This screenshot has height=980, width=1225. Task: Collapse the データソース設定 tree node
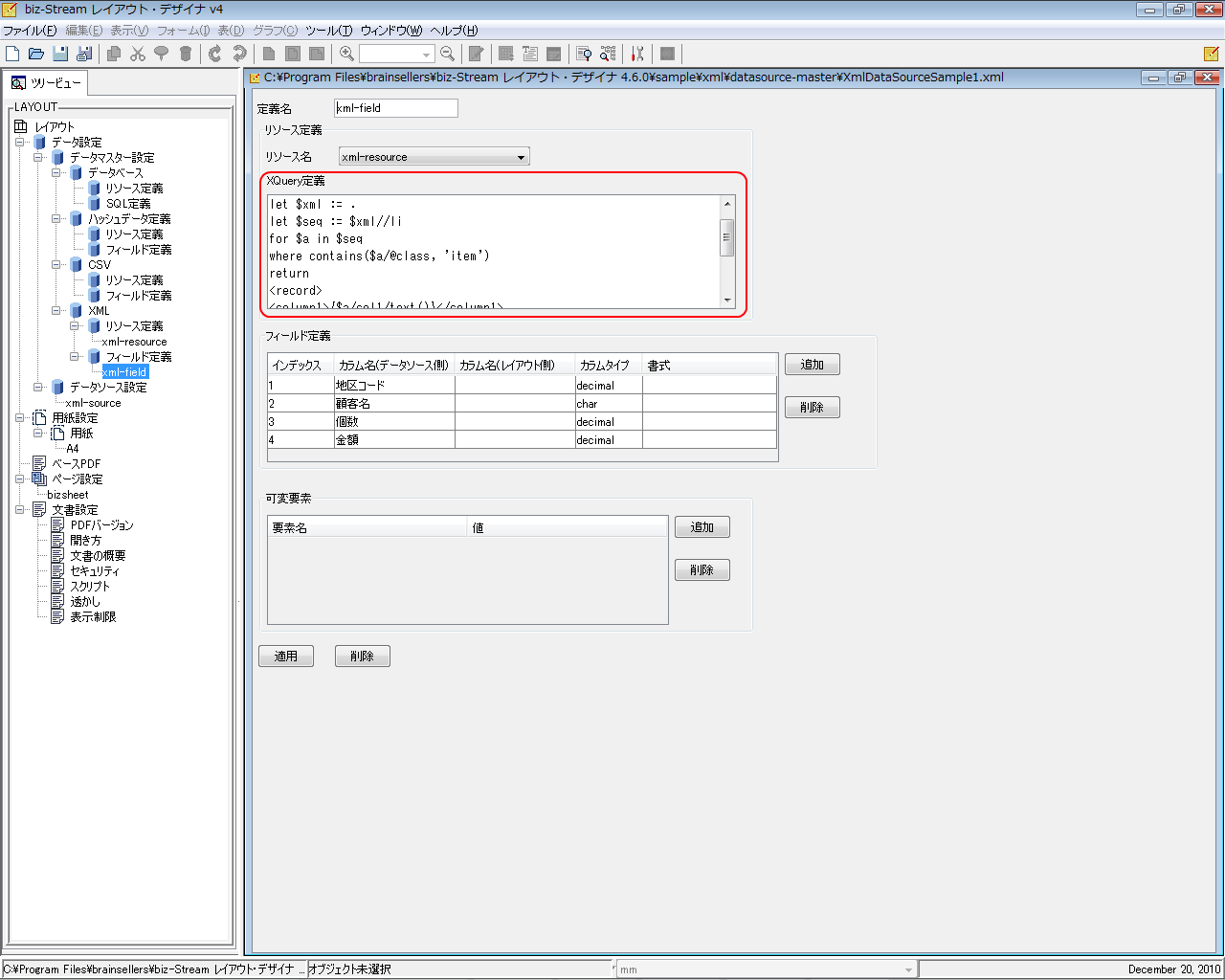point(38,387)
